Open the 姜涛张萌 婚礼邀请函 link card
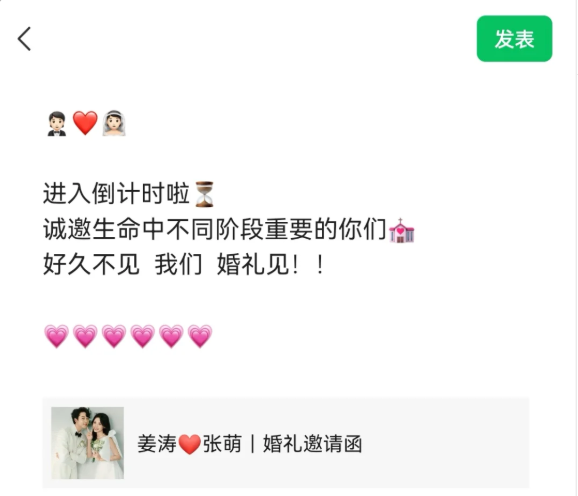Screen dimensions: 578x496 [286, 443]
